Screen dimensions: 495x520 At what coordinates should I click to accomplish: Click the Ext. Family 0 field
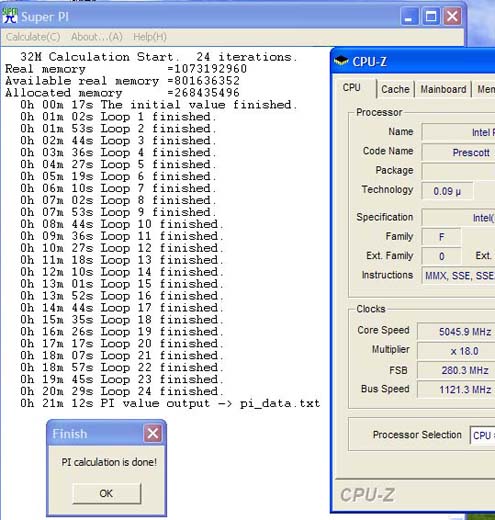[441, 256]
